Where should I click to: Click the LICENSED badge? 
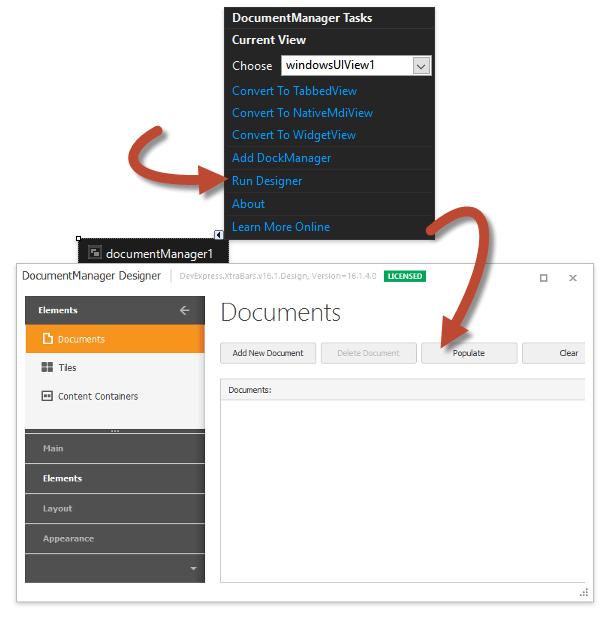pyautogui.click(x=405, y=276)
